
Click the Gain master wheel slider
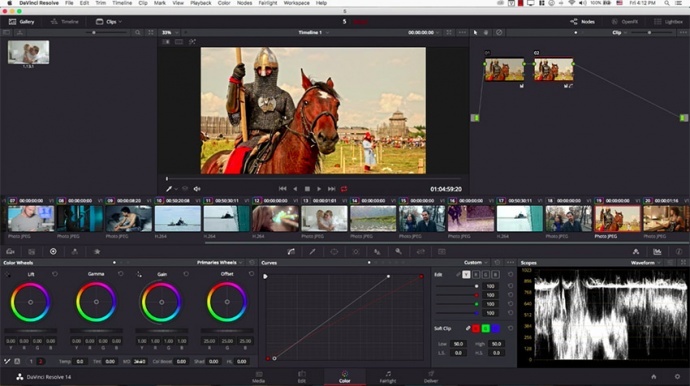click(x=161, y=331)
